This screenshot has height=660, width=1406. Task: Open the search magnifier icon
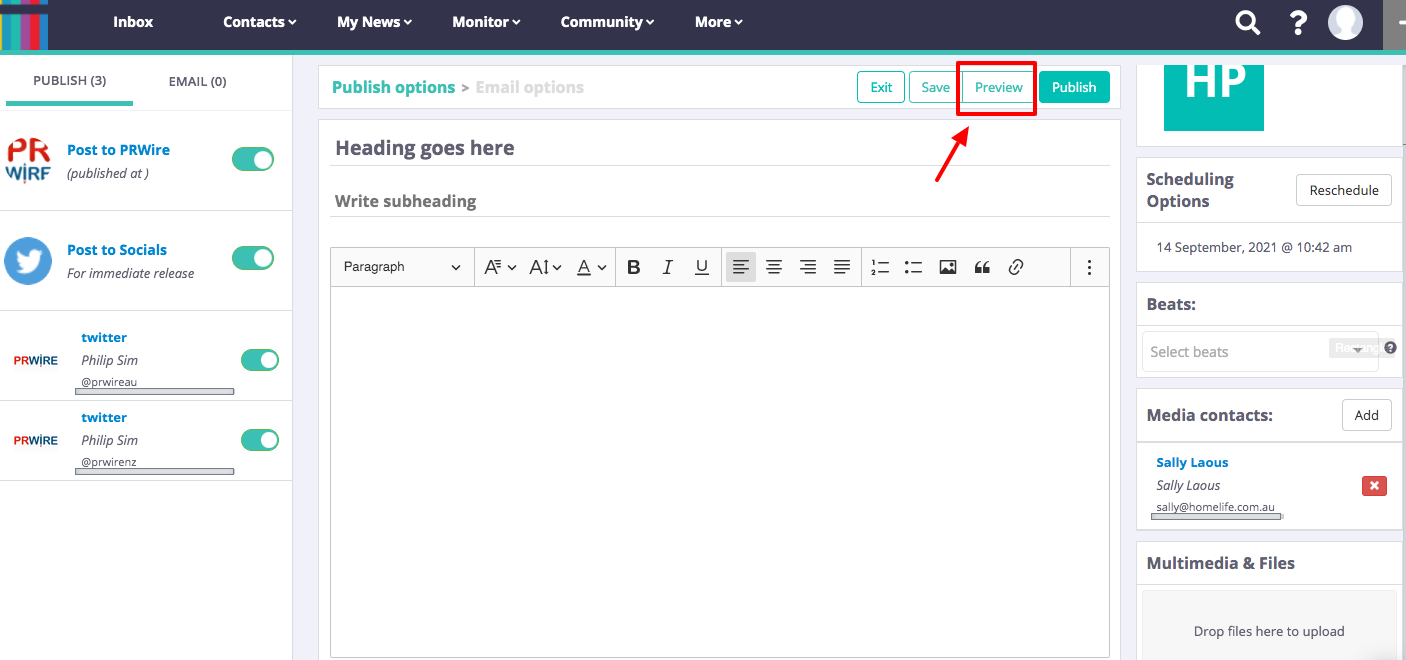[1247, 23]
